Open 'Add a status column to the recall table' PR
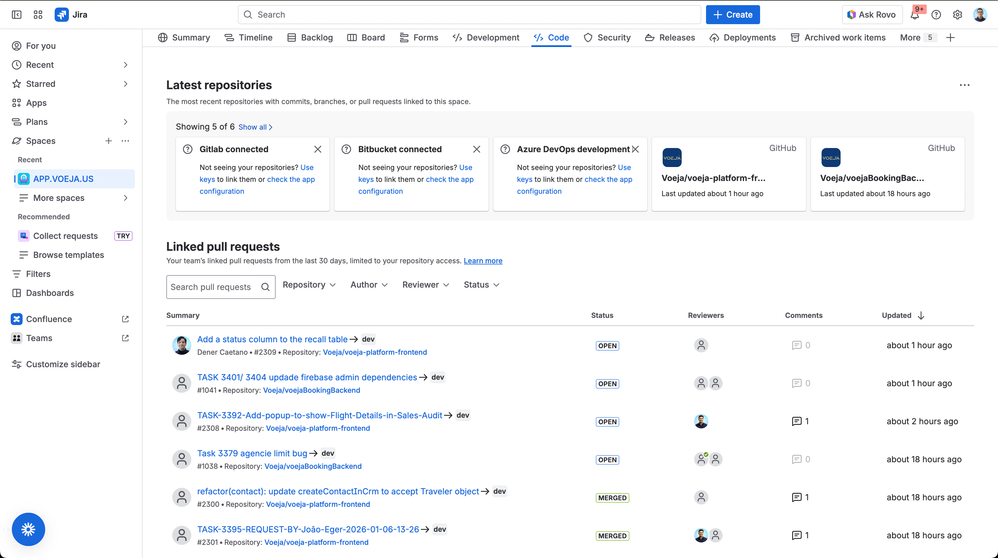Image resolution: width=998 pixels, height=558 pixels. [272, 339]
